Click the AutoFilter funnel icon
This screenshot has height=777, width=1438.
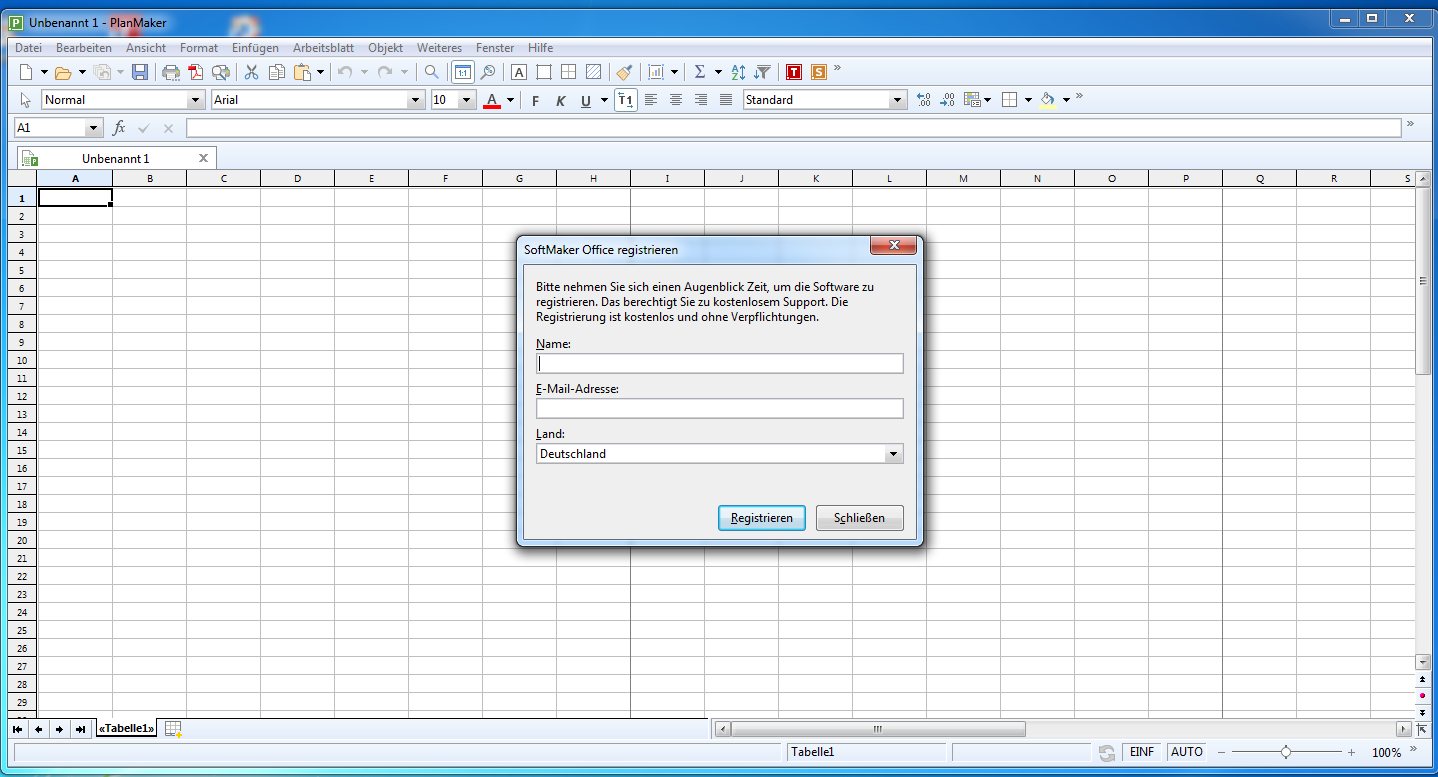[x=763, y=72]
